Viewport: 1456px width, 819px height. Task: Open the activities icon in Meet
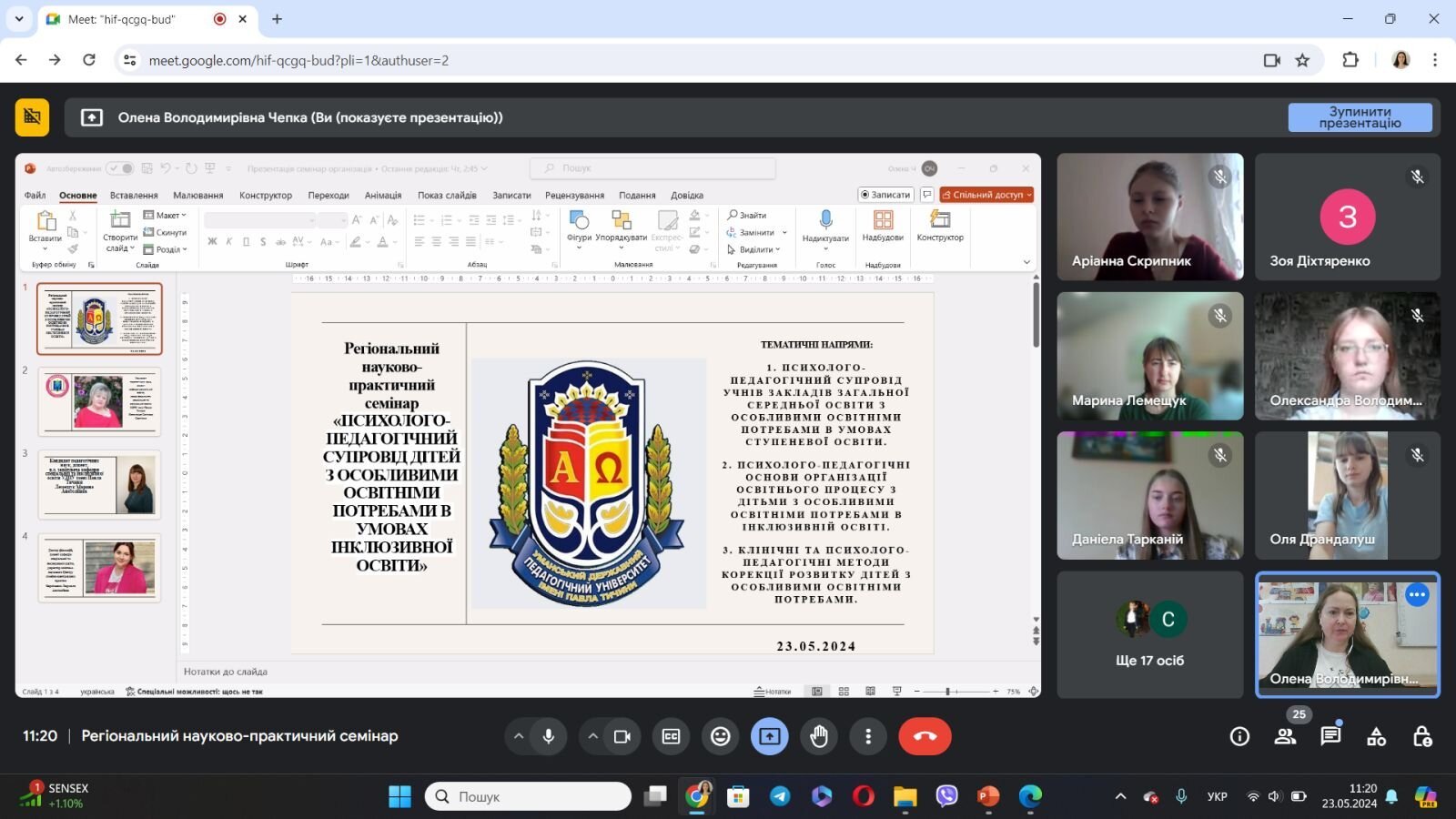1376,736
